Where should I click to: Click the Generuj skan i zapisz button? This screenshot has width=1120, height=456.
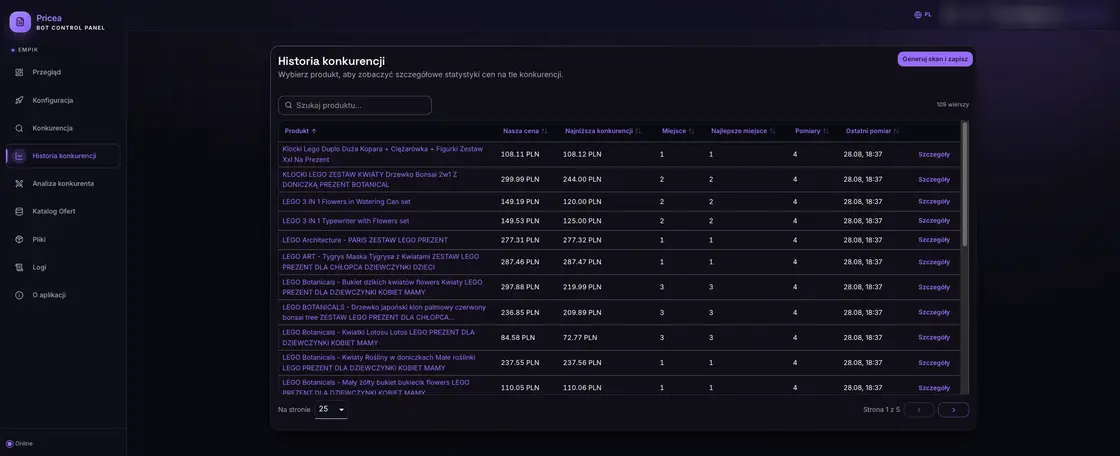(x=935, y=59)
